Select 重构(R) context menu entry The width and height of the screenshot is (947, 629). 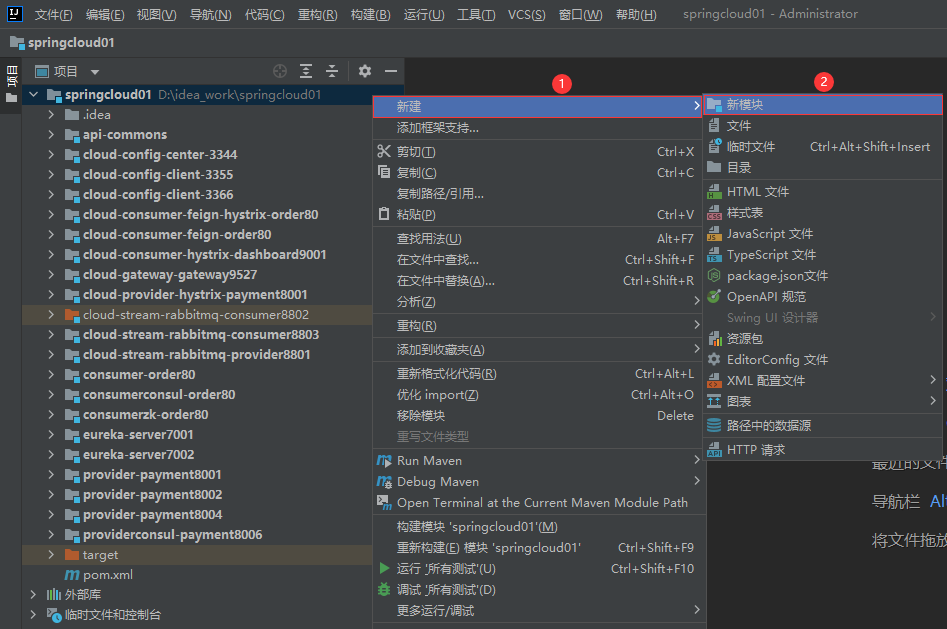538,326
